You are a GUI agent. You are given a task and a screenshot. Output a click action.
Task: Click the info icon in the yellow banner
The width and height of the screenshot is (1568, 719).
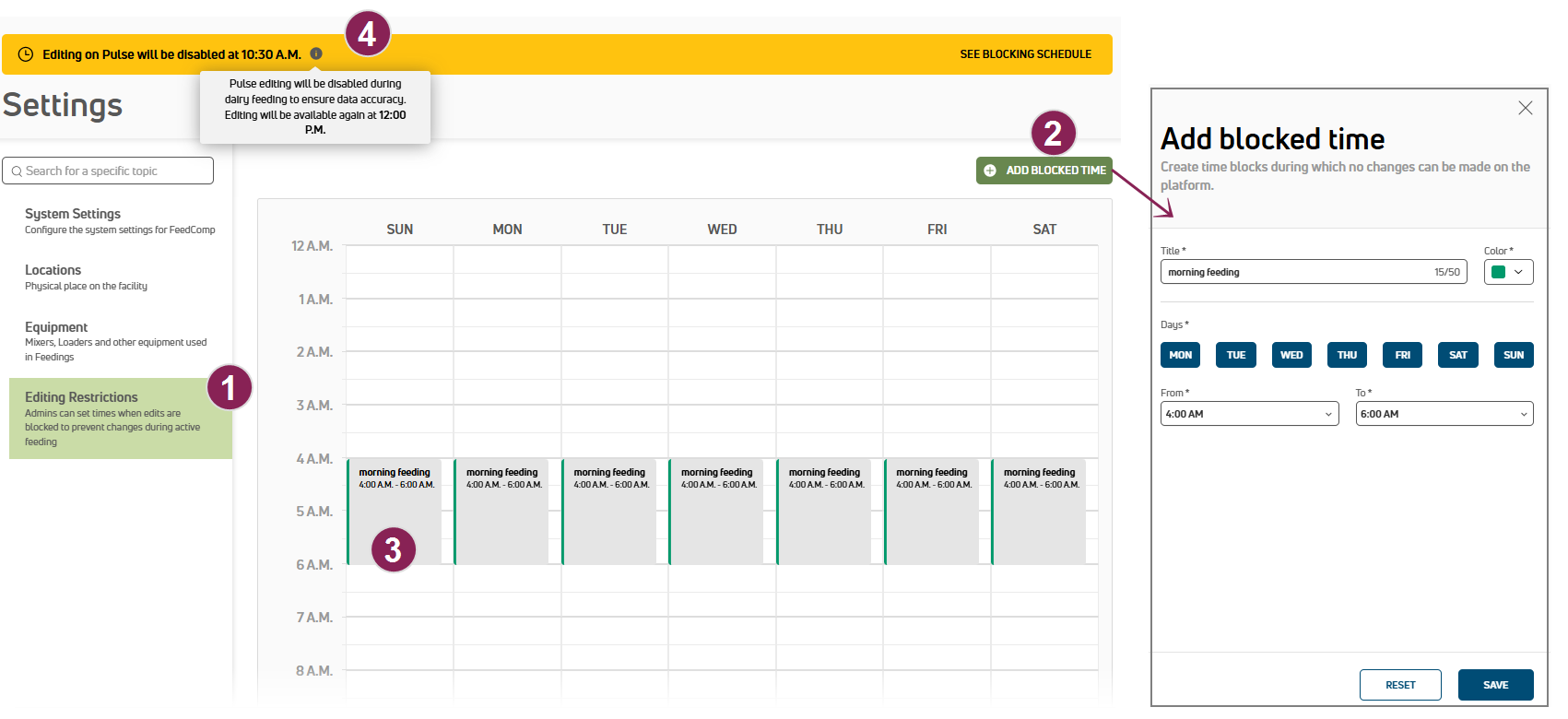(316, 54)
